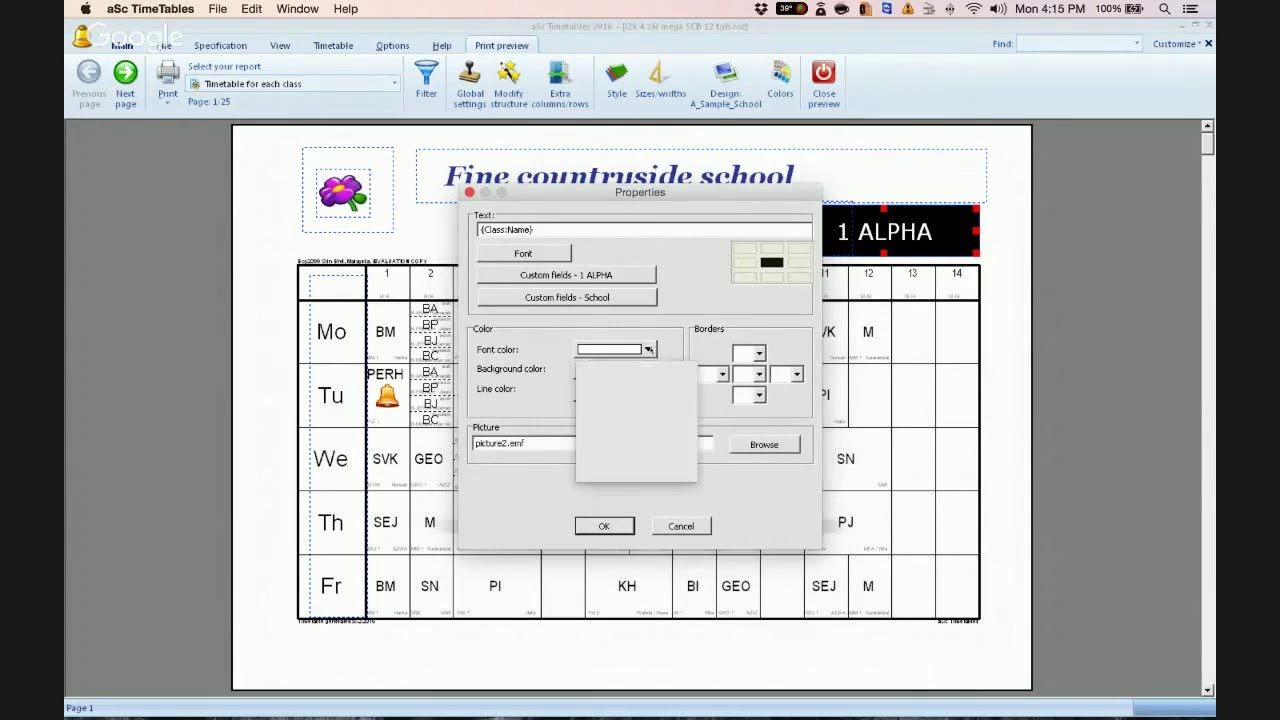Click Close preview power icon

(823, 74)
